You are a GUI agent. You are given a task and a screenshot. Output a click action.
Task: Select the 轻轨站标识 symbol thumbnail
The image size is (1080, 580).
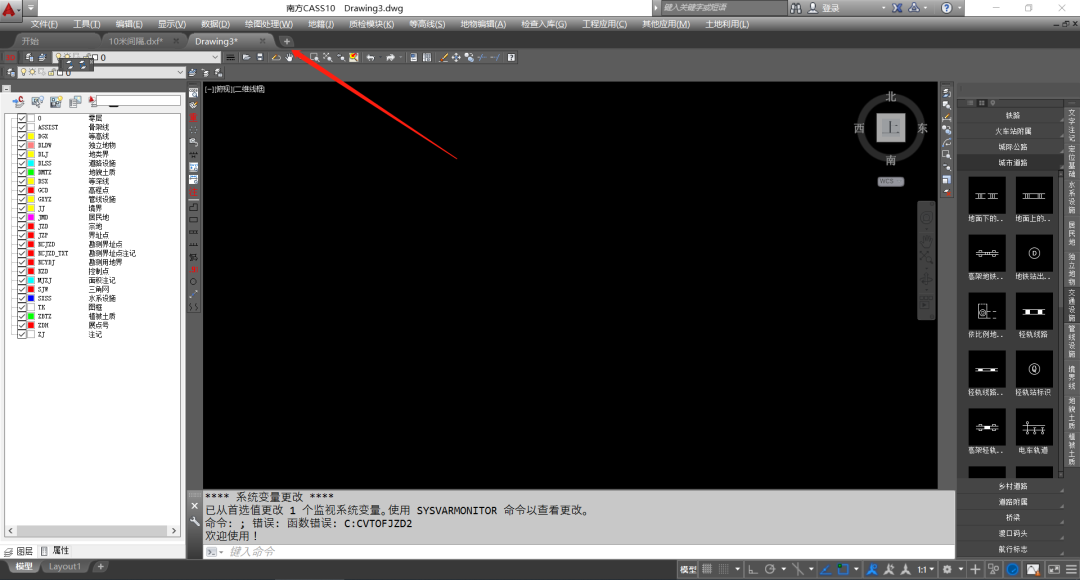click(1034, 369)
